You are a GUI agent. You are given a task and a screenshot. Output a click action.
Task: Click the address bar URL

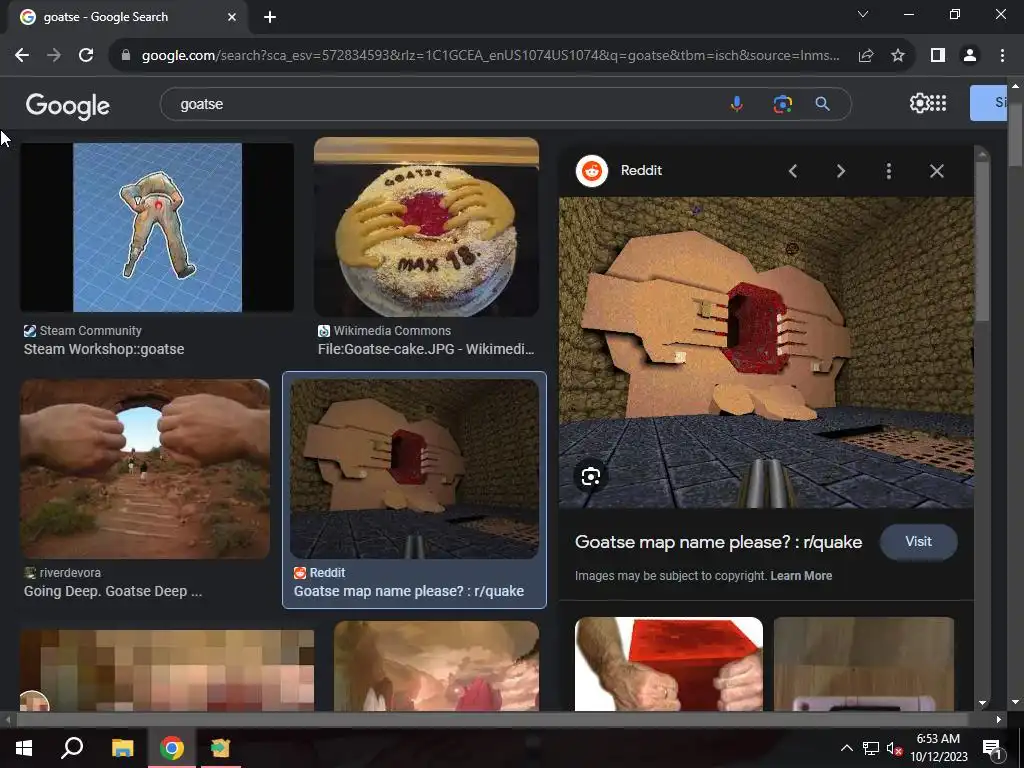pos(490,56)
